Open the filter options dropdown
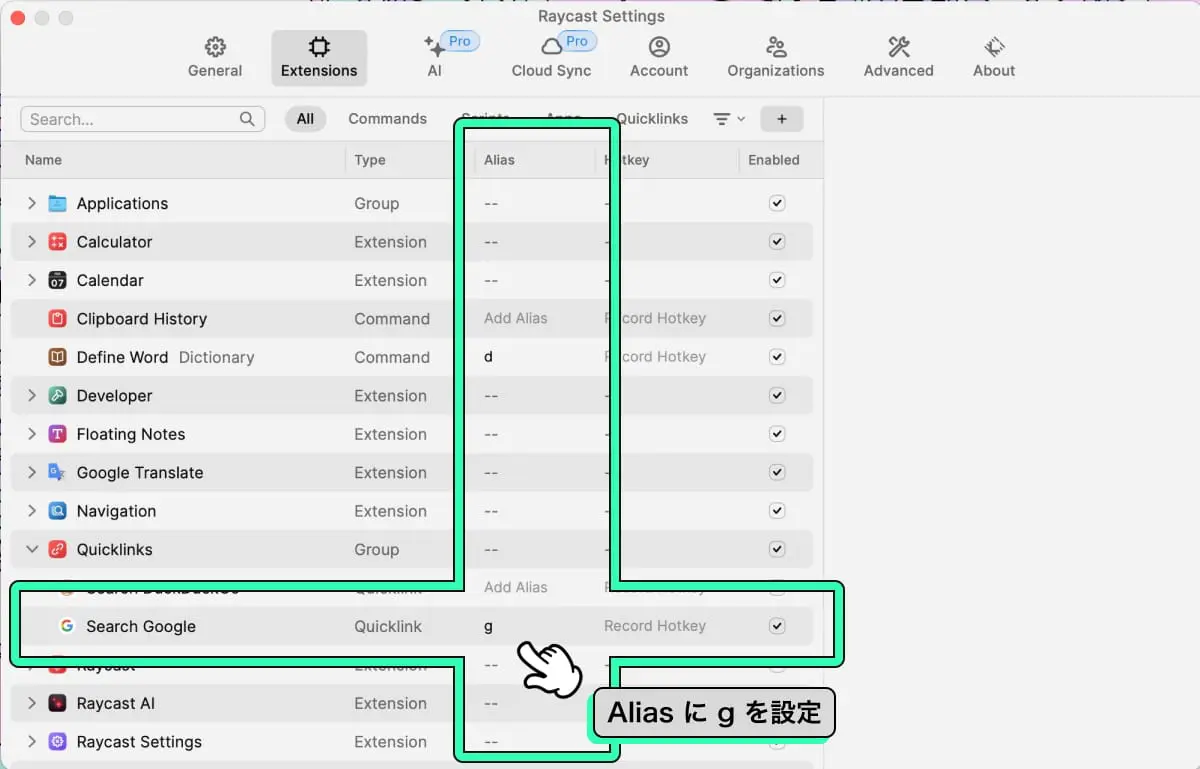The height and width of the screenshot is (769, 1200). coord(729,119)
